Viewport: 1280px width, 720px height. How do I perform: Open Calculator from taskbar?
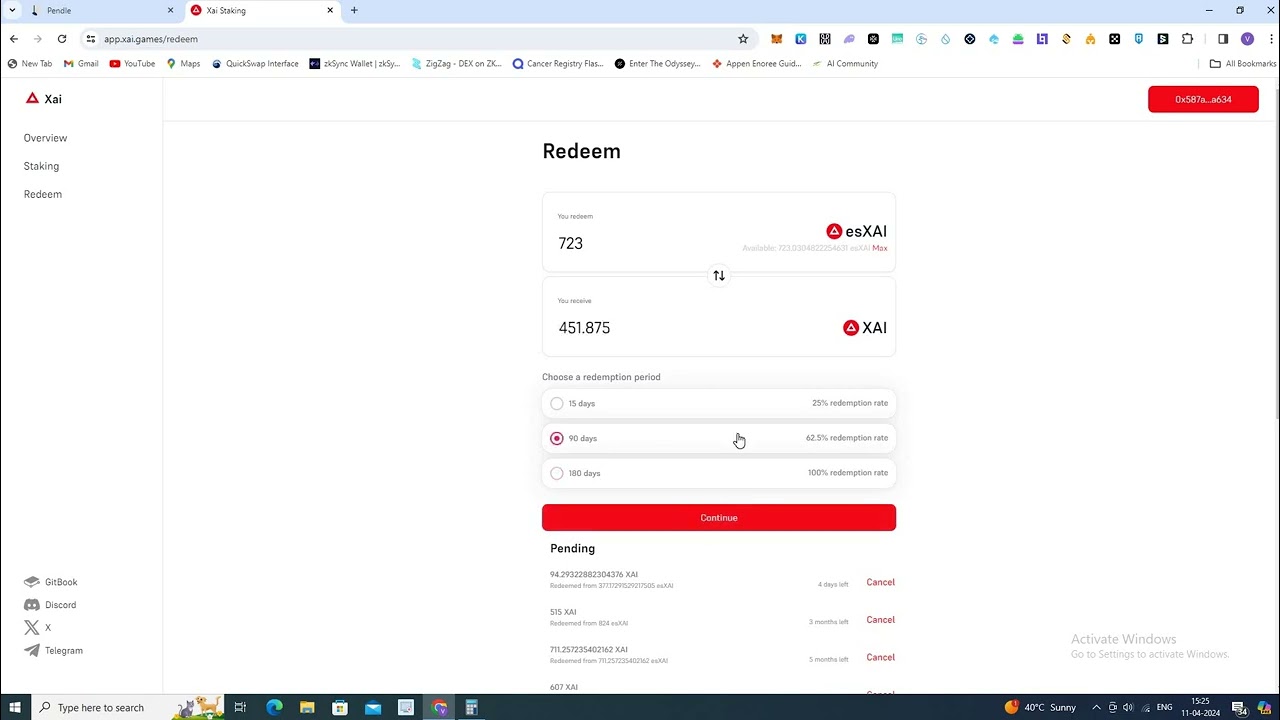(471, 707)
